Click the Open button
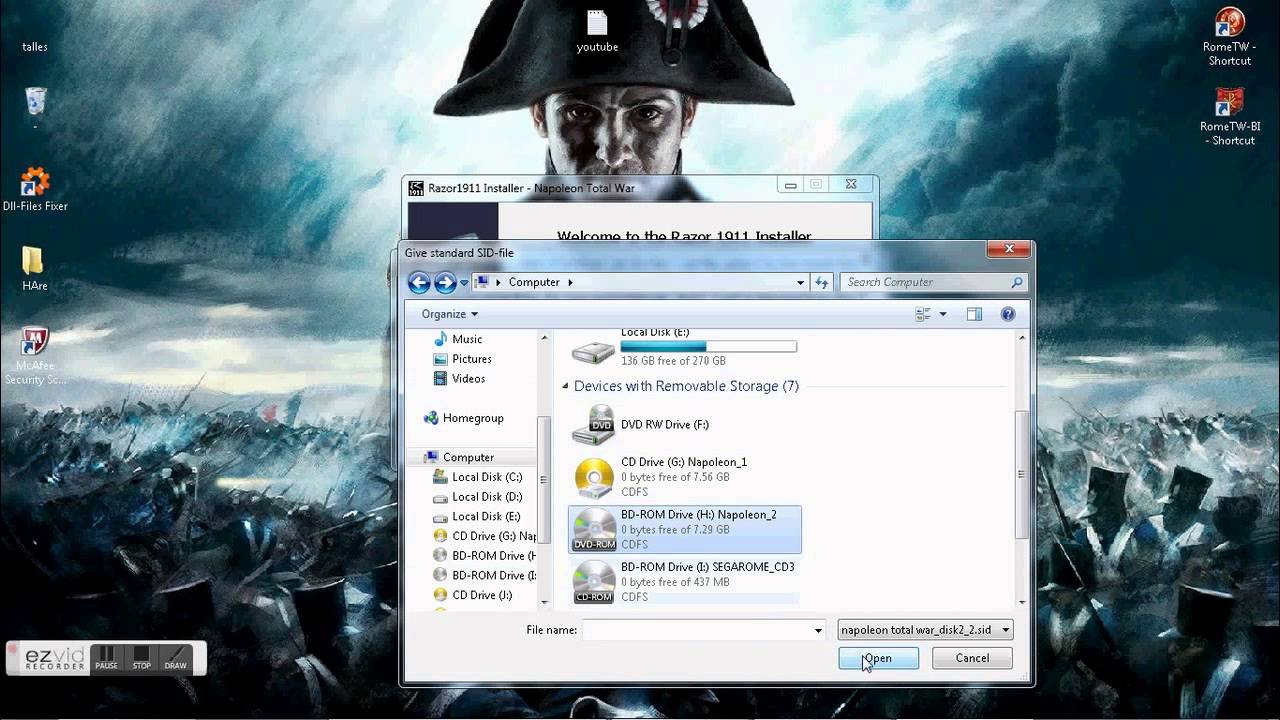The image size is (1280, 720). point(878,658)
